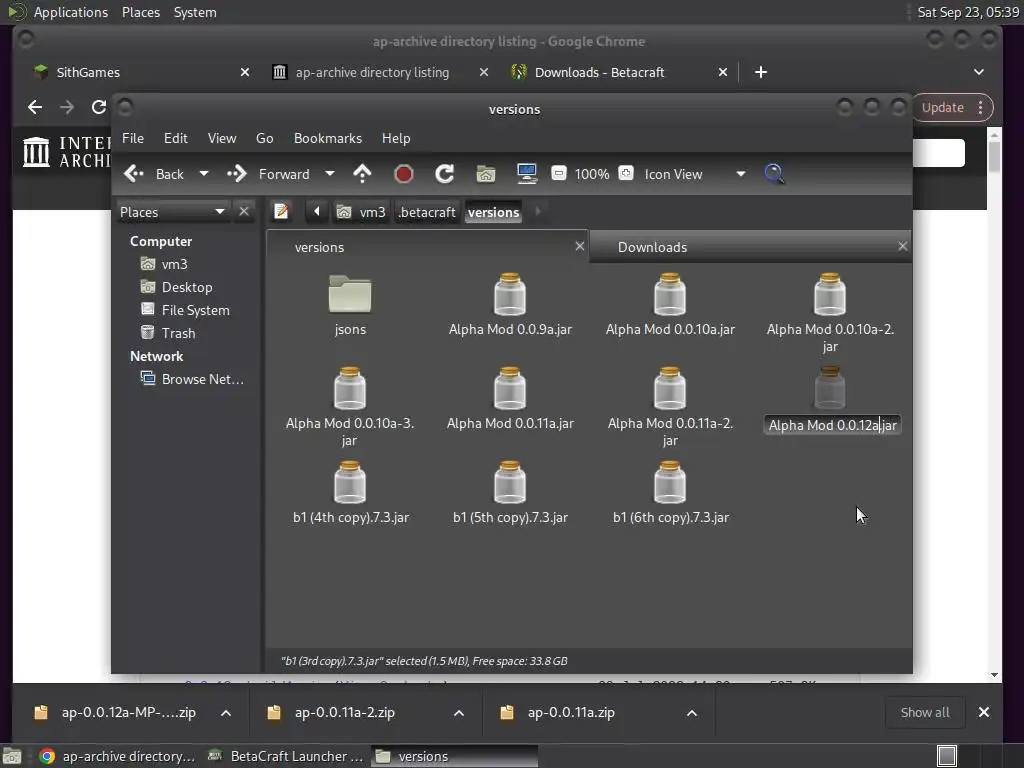Image resolution: width=1024 pixels, height=768 pixels.
Task: Close the versions file manager tab
Action: (x=579, y=246)
